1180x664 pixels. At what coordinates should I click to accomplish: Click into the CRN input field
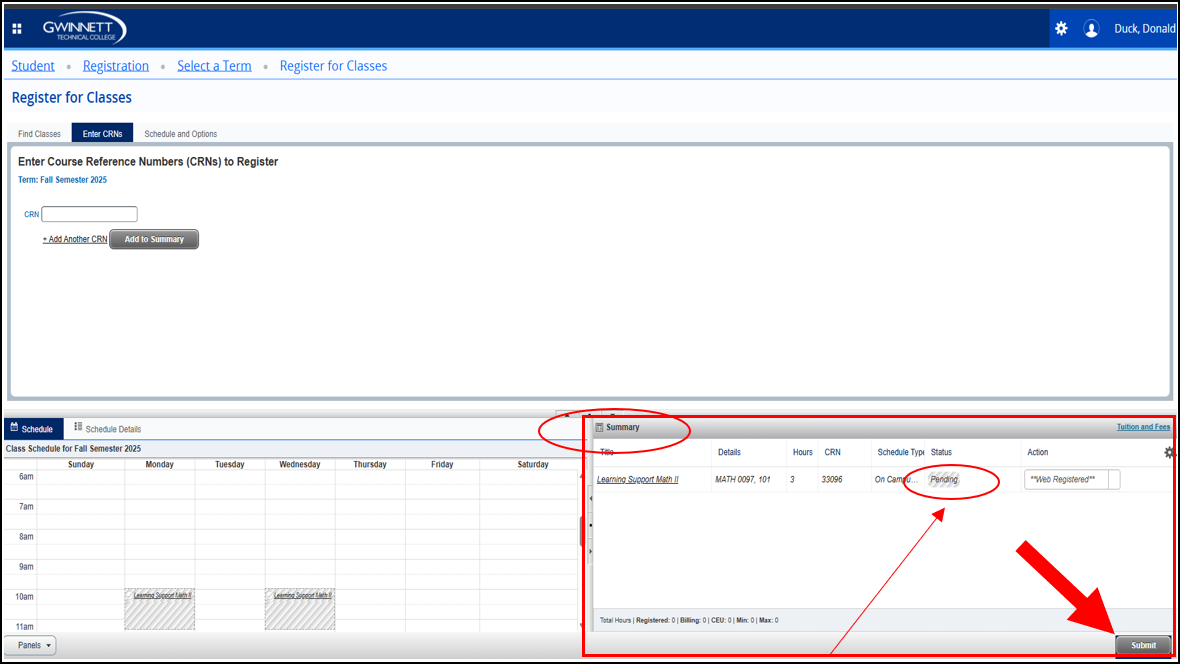(89, 214)
